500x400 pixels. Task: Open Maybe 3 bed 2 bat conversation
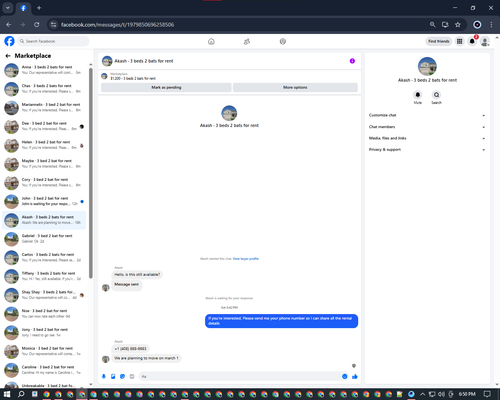click(44, 164)
